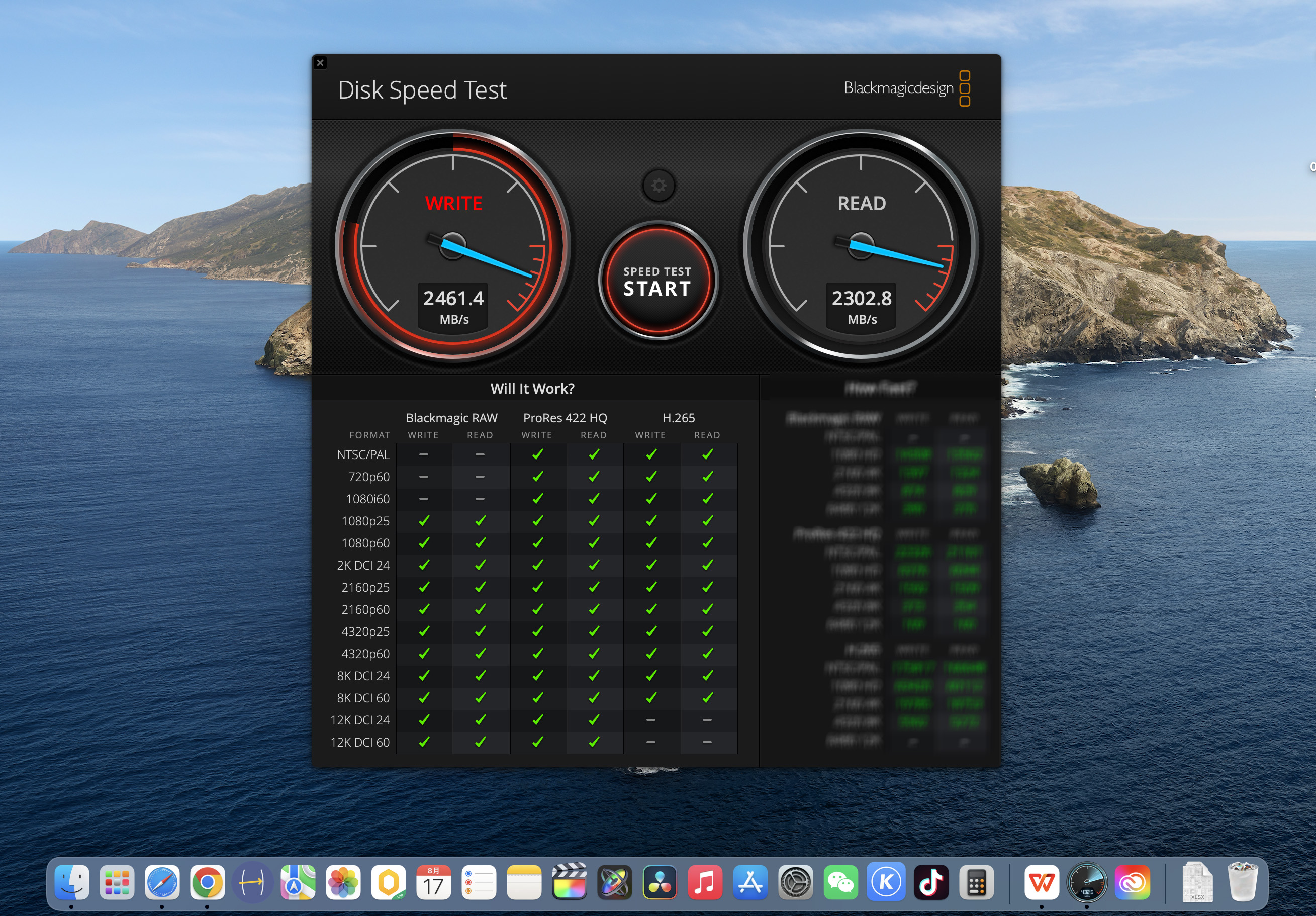This screenshot has height=916, width=1316.
Task: Open System Preferences from the dock
Action: coord(795,882)
